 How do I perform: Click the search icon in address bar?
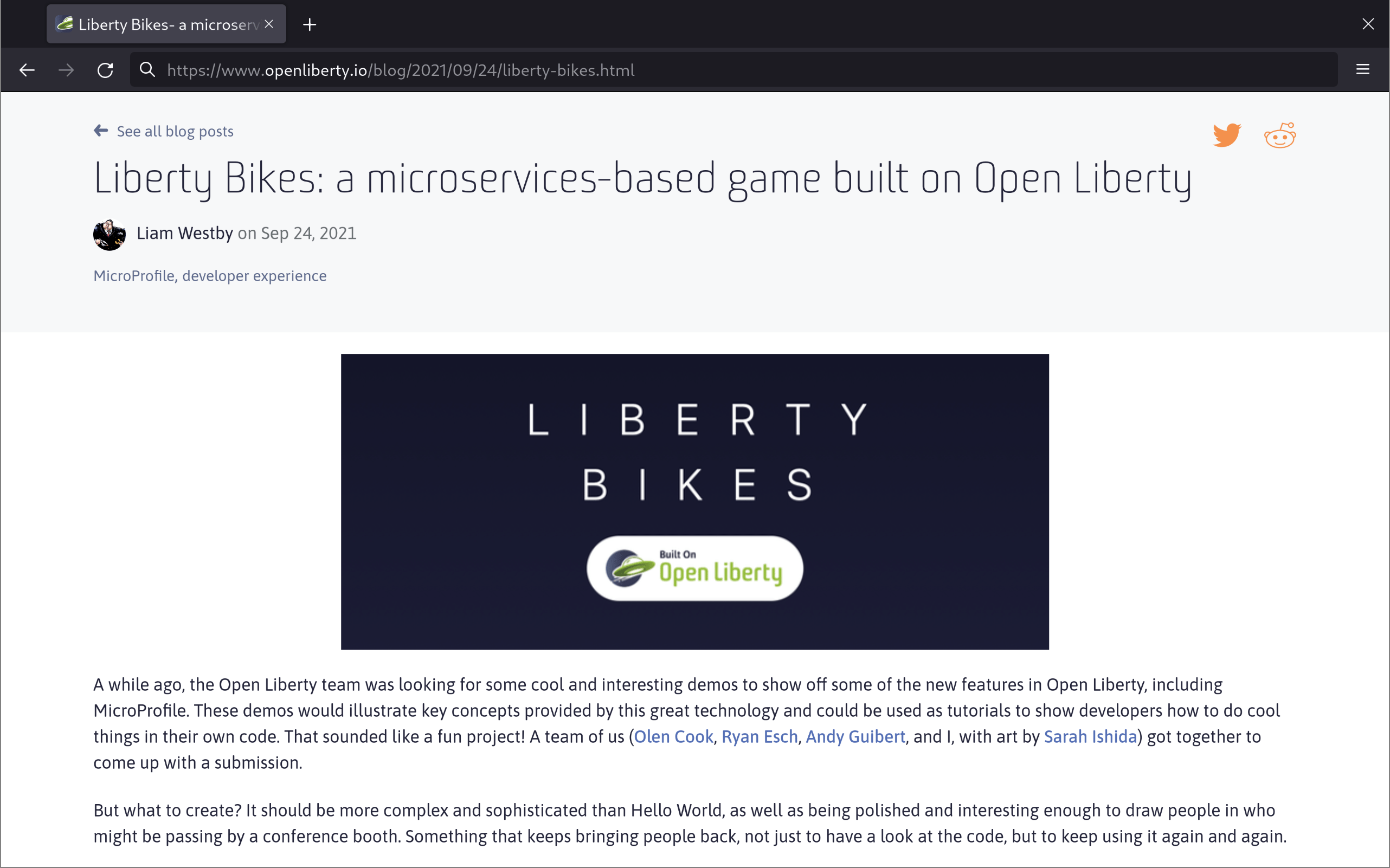point(147,69)
